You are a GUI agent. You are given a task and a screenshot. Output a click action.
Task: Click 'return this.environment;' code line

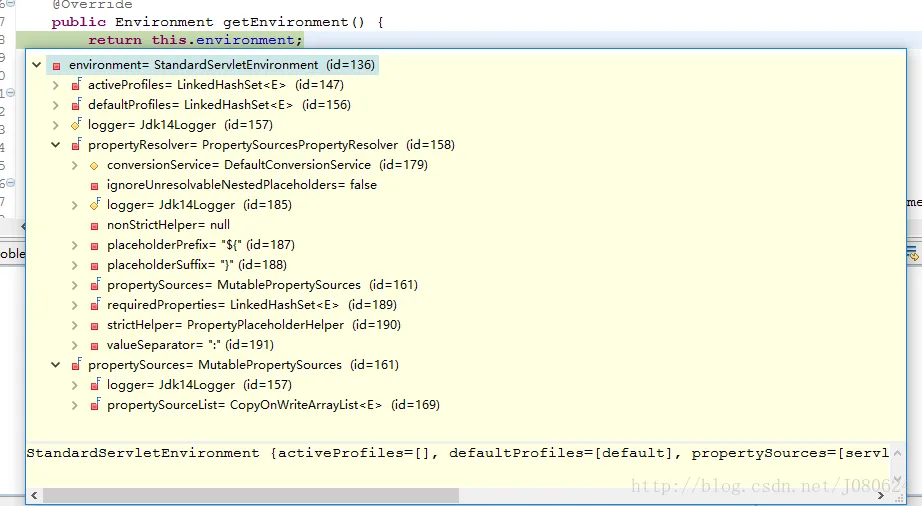(x=195, y=40)
